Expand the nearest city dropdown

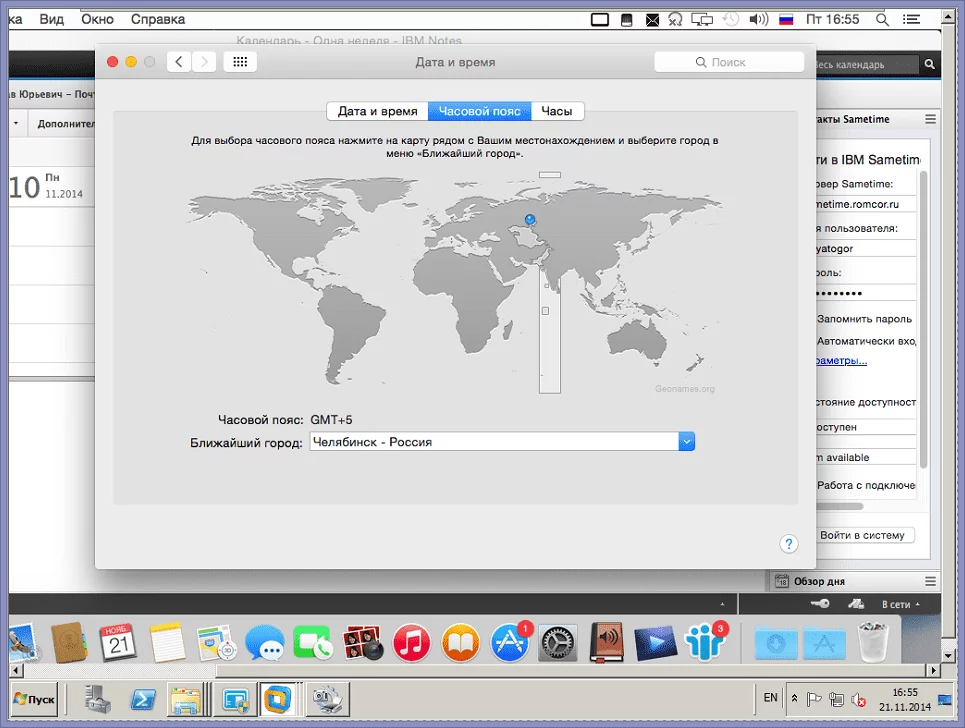point(686,442)
